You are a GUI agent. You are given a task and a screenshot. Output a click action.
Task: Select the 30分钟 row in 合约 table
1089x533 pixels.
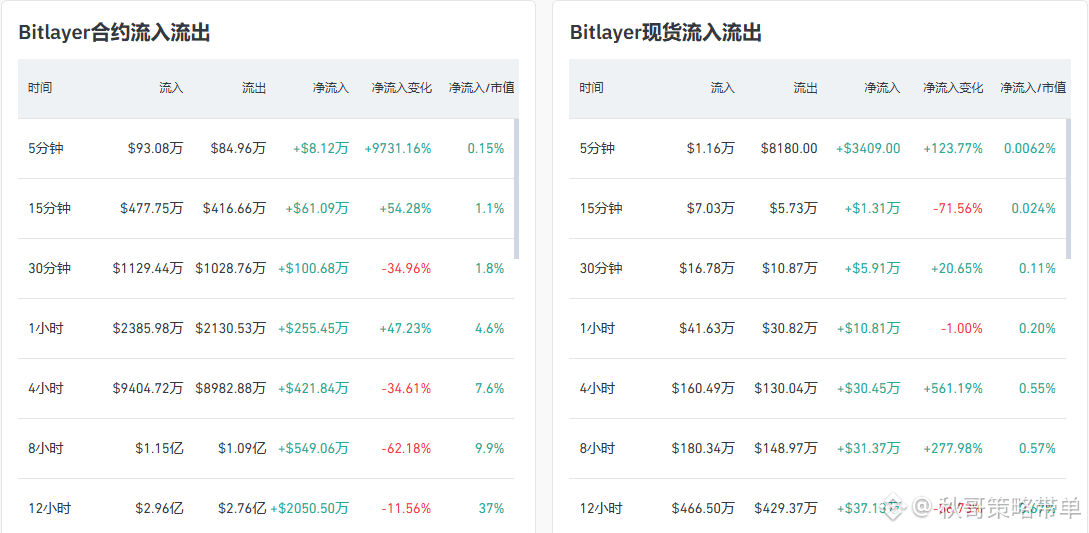pos(266,268)
